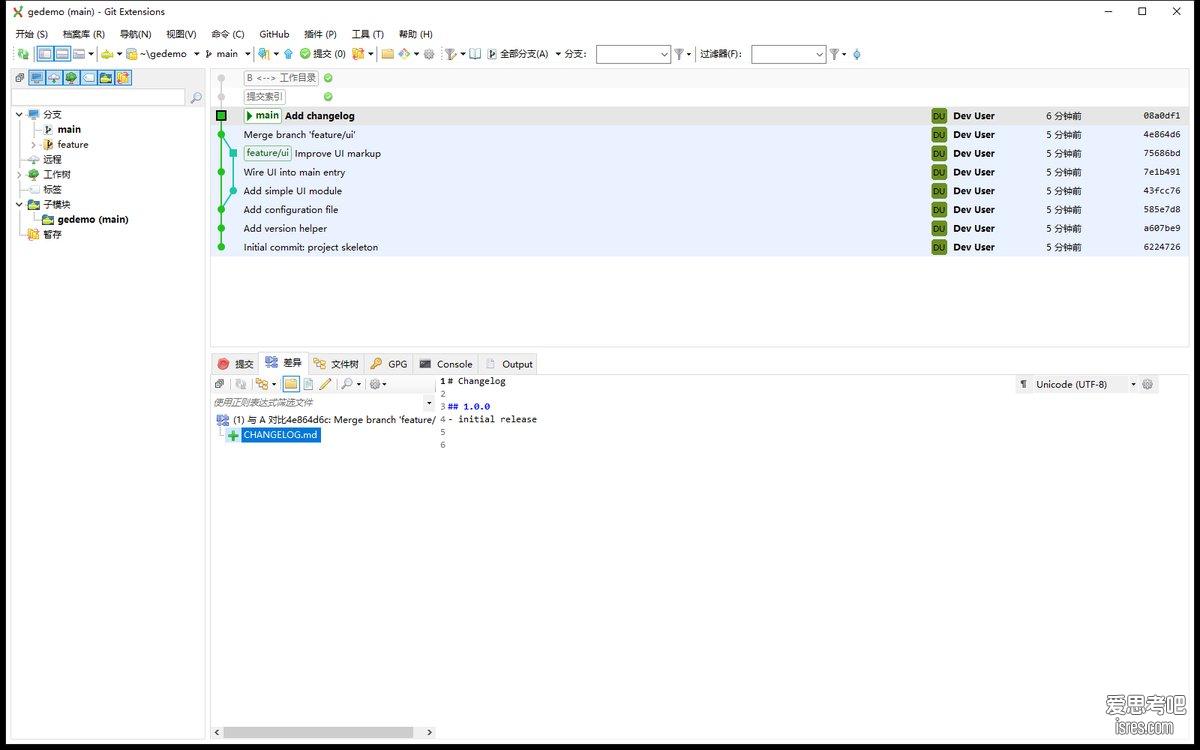Viewport: 1200px width, 750px height.
Task: Open the main branch selector dropdown
Action: click(x=247, y=54)
